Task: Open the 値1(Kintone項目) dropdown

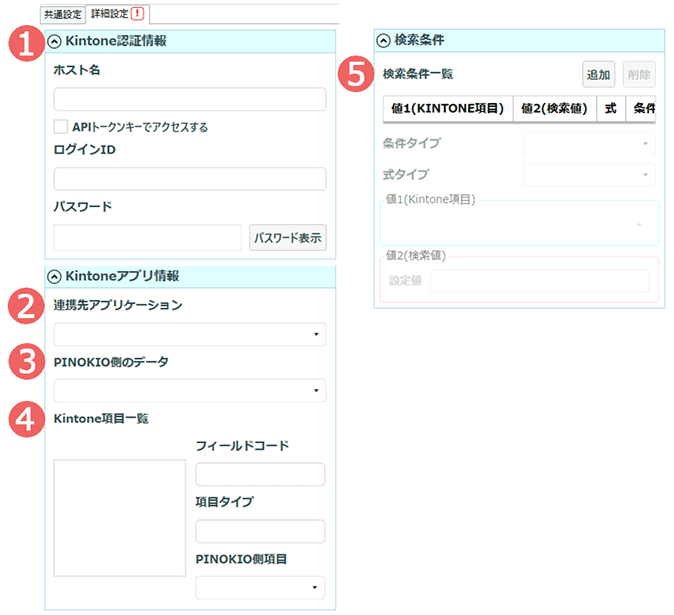Action: click(x=519, y=225)
